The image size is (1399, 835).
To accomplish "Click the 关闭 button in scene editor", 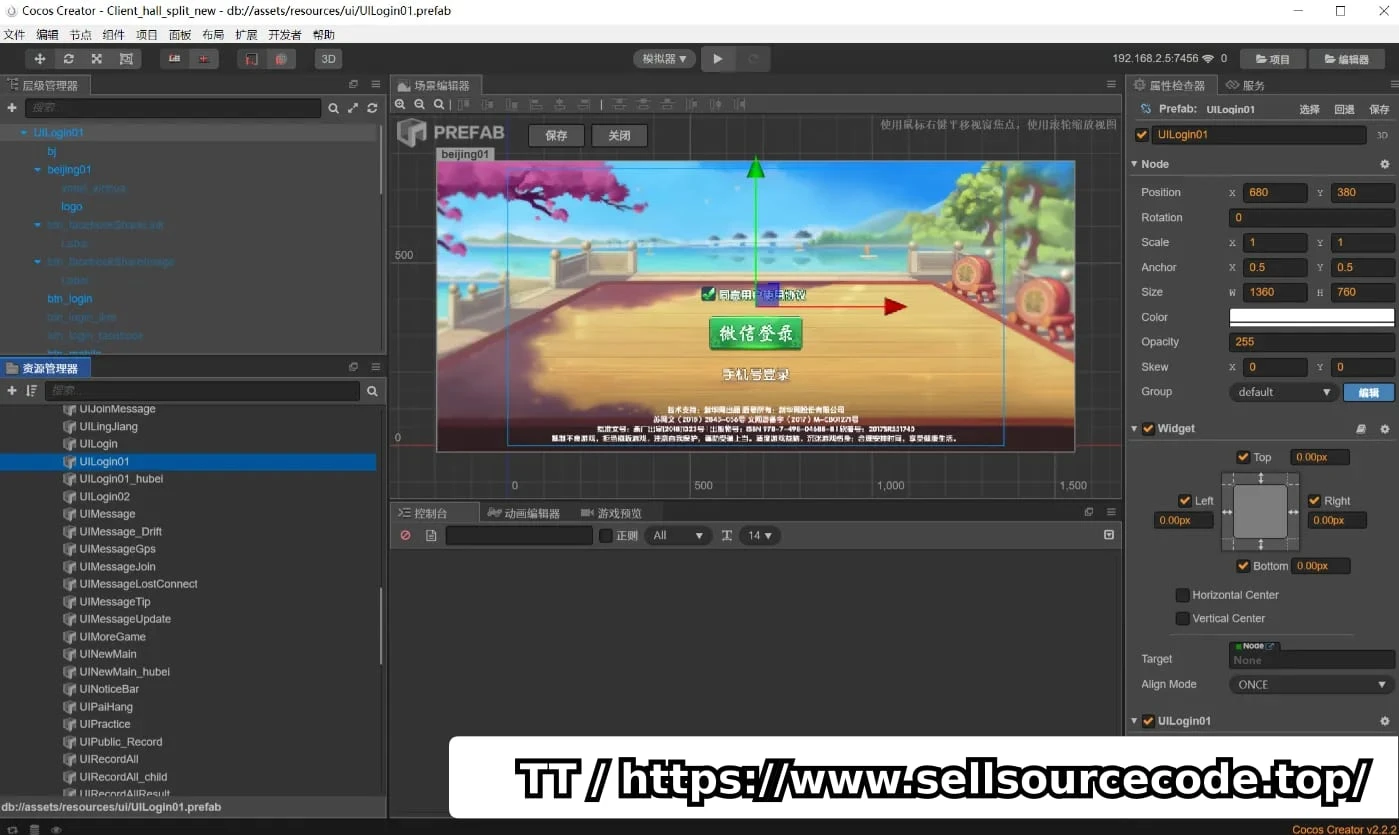I will point(619,135).
